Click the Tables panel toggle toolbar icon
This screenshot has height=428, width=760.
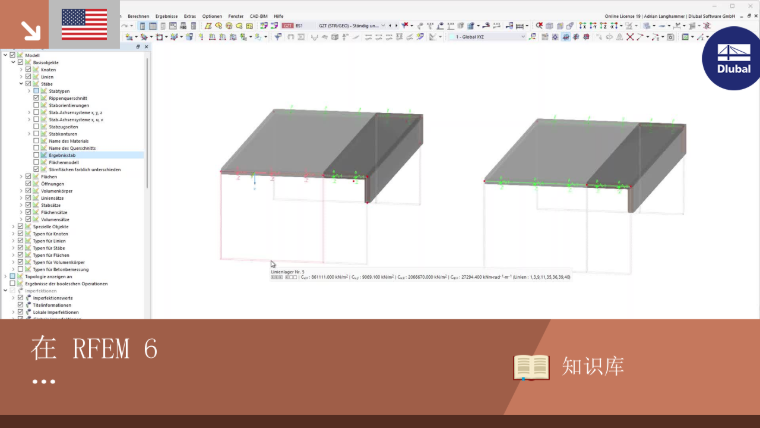click(x=153, y=26)
